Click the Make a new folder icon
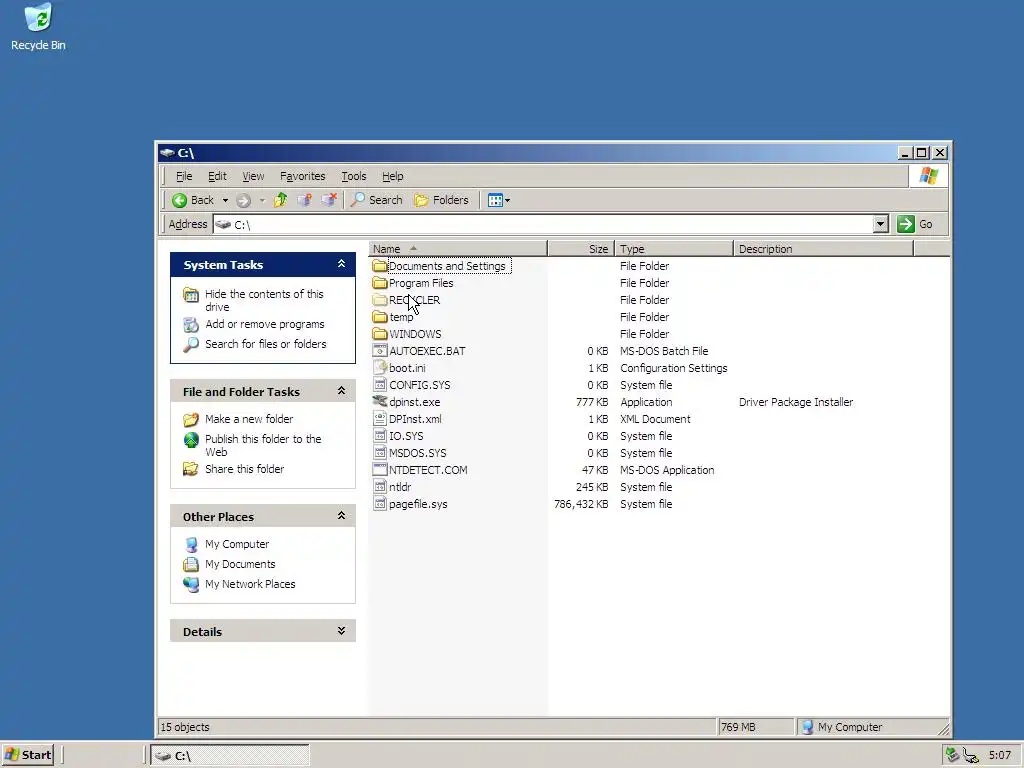 [191, 419]
